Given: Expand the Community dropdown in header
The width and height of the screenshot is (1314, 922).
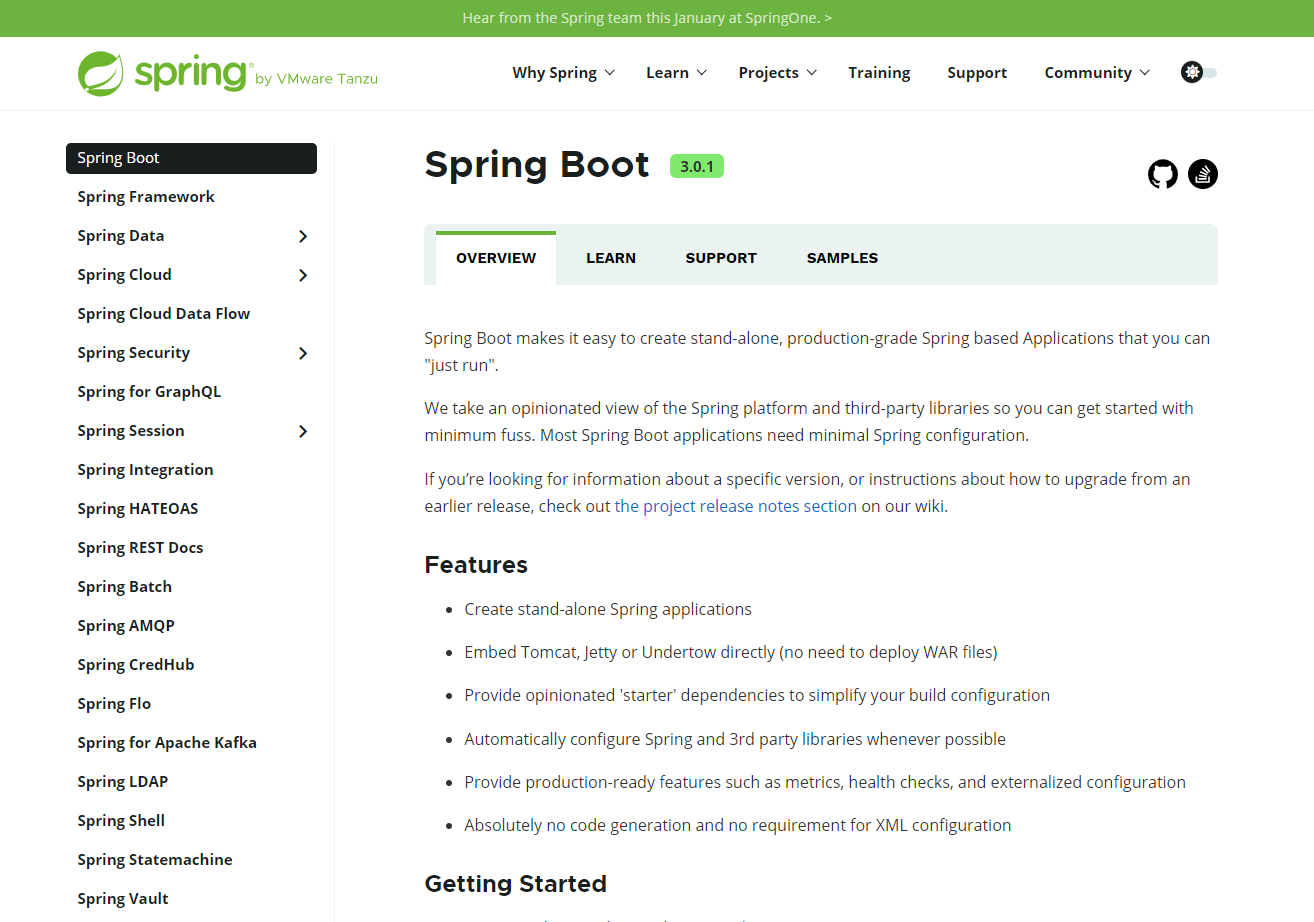Looking at the screenshot, I should [x=1097, y=73].
